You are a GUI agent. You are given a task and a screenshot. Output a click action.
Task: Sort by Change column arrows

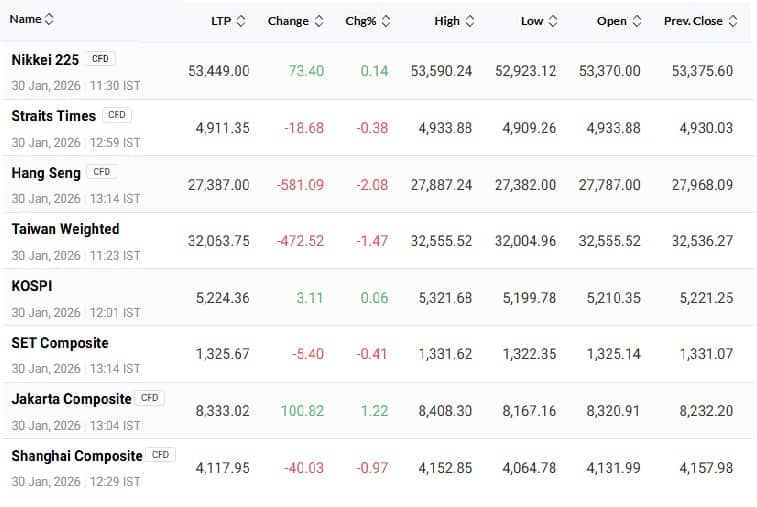click(319, 21)
